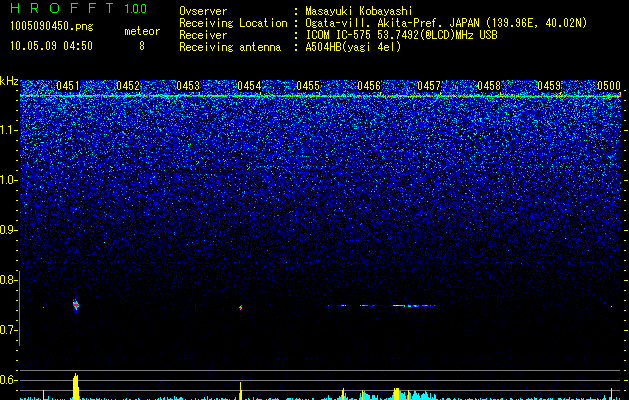Screen dimensions: 629x400
Task: Click the 0500 time marker
Action: 609,86
